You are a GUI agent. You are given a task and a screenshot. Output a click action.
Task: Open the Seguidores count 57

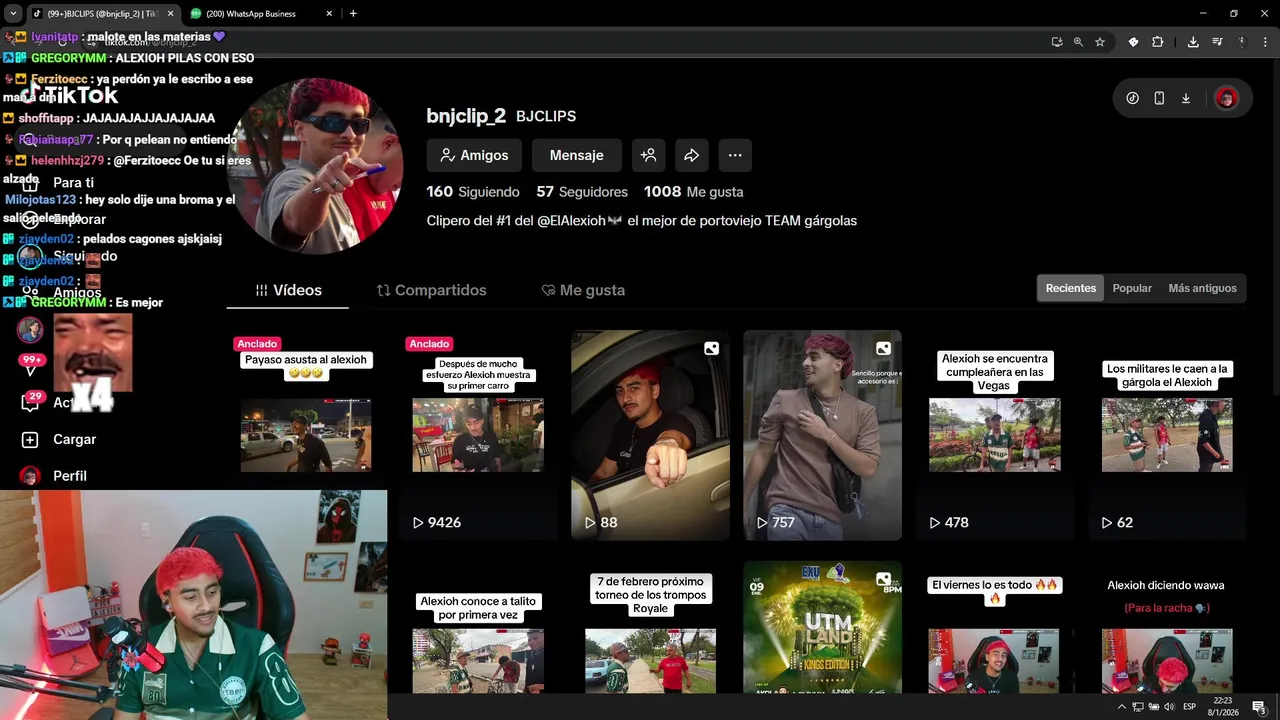(582, 191)
